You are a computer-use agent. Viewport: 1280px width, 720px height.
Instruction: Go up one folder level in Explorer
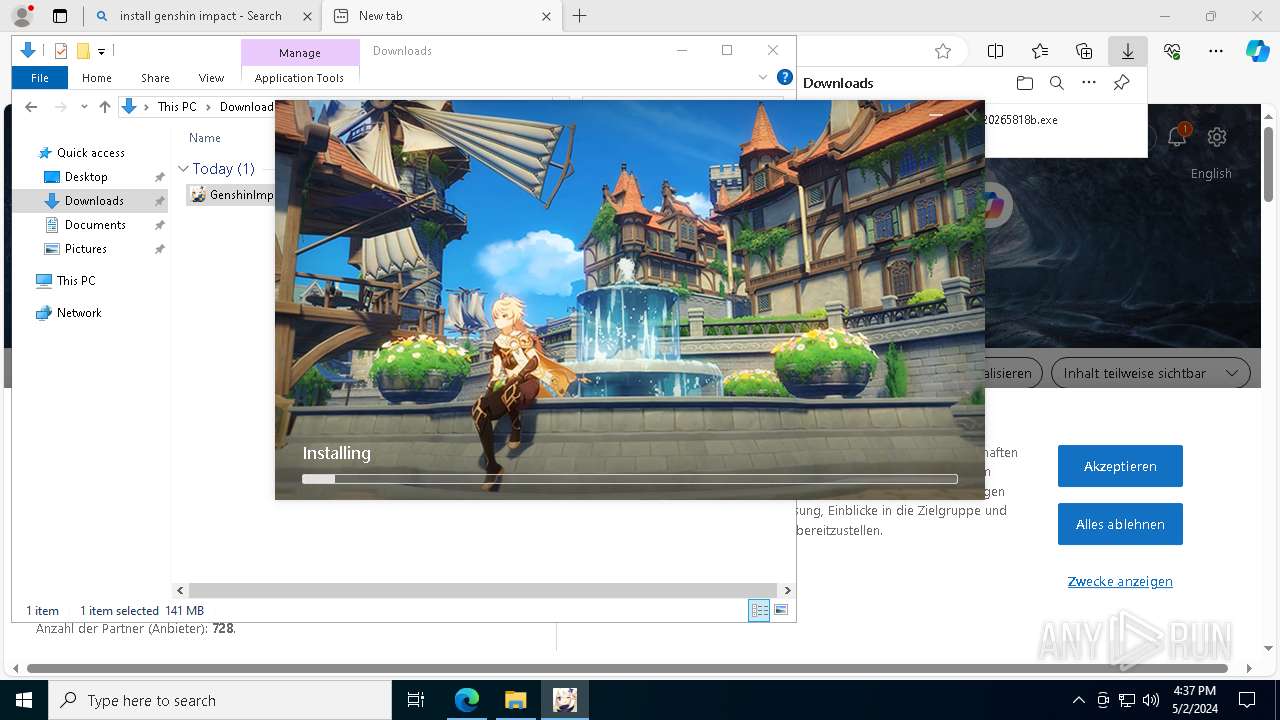[104, 107]
